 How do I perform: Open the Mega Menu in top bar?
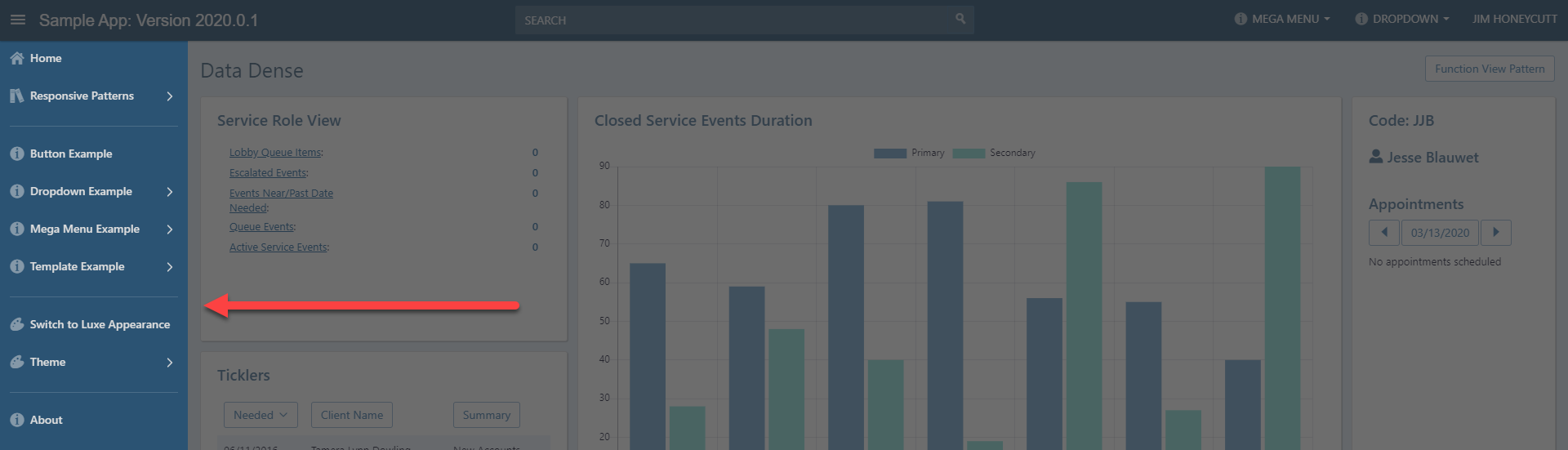click(1282, 19)
